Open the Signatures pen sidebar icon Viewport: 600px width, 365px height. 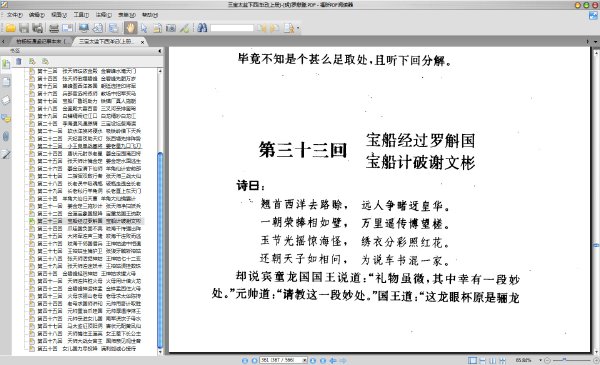6,154
